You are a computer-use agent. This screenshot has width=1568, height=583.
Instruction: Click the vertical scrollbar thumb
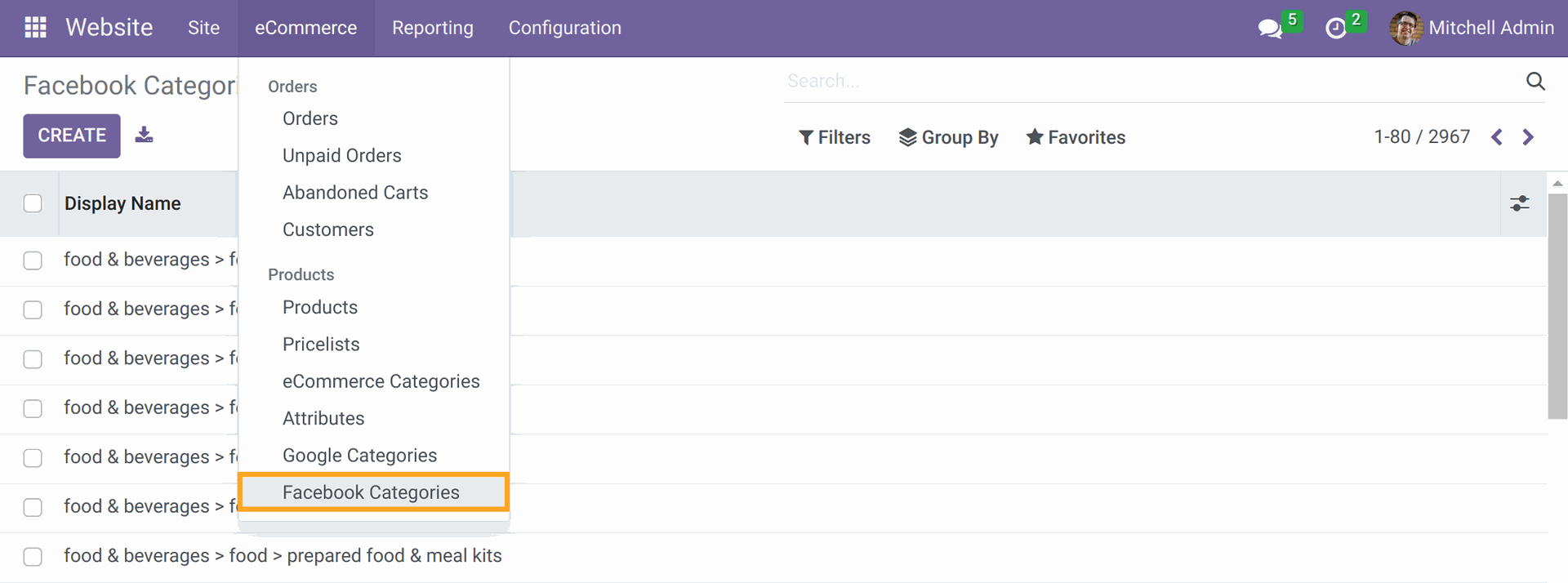tap(1557, 306)
